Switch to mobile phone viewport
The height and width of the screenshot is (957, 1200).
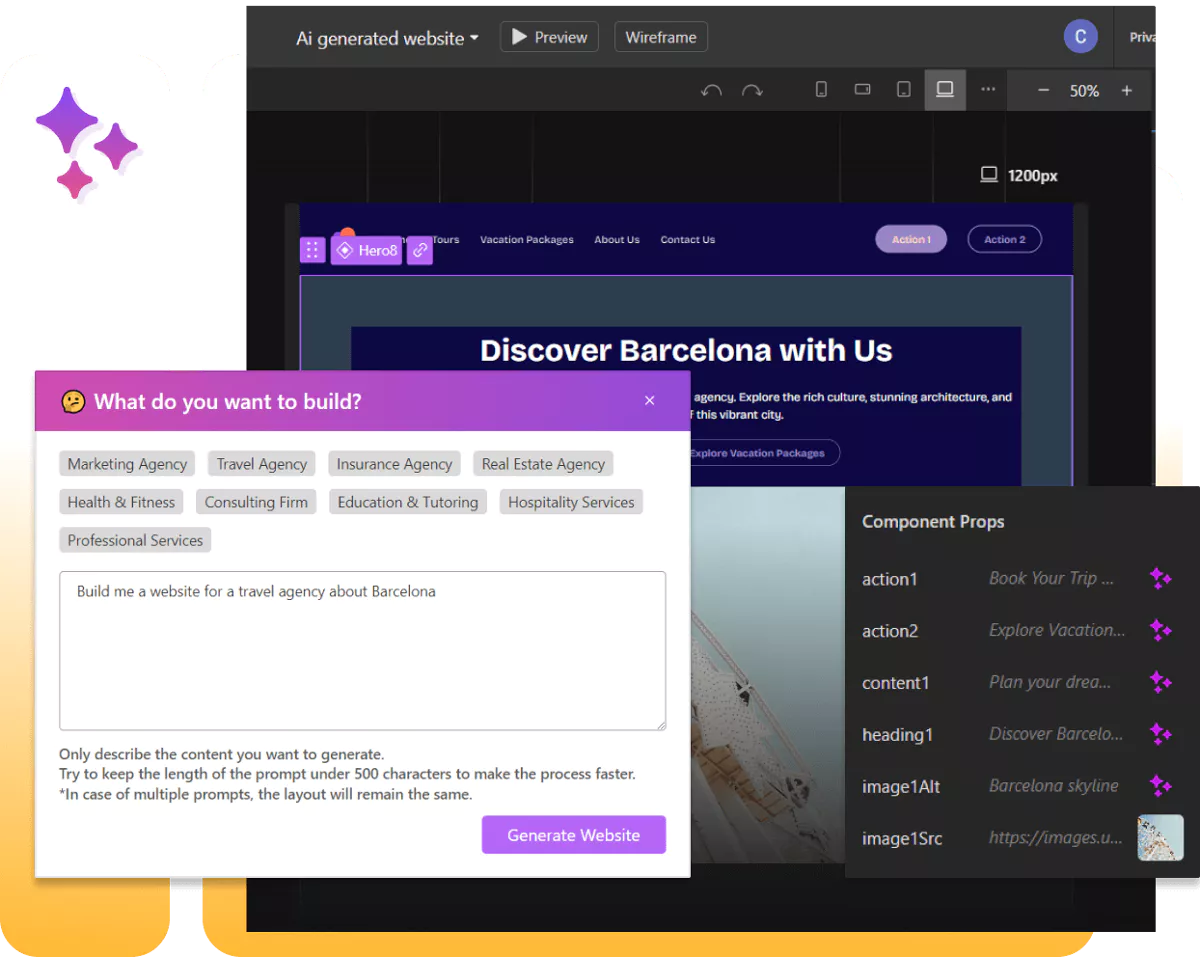point(821,90)
